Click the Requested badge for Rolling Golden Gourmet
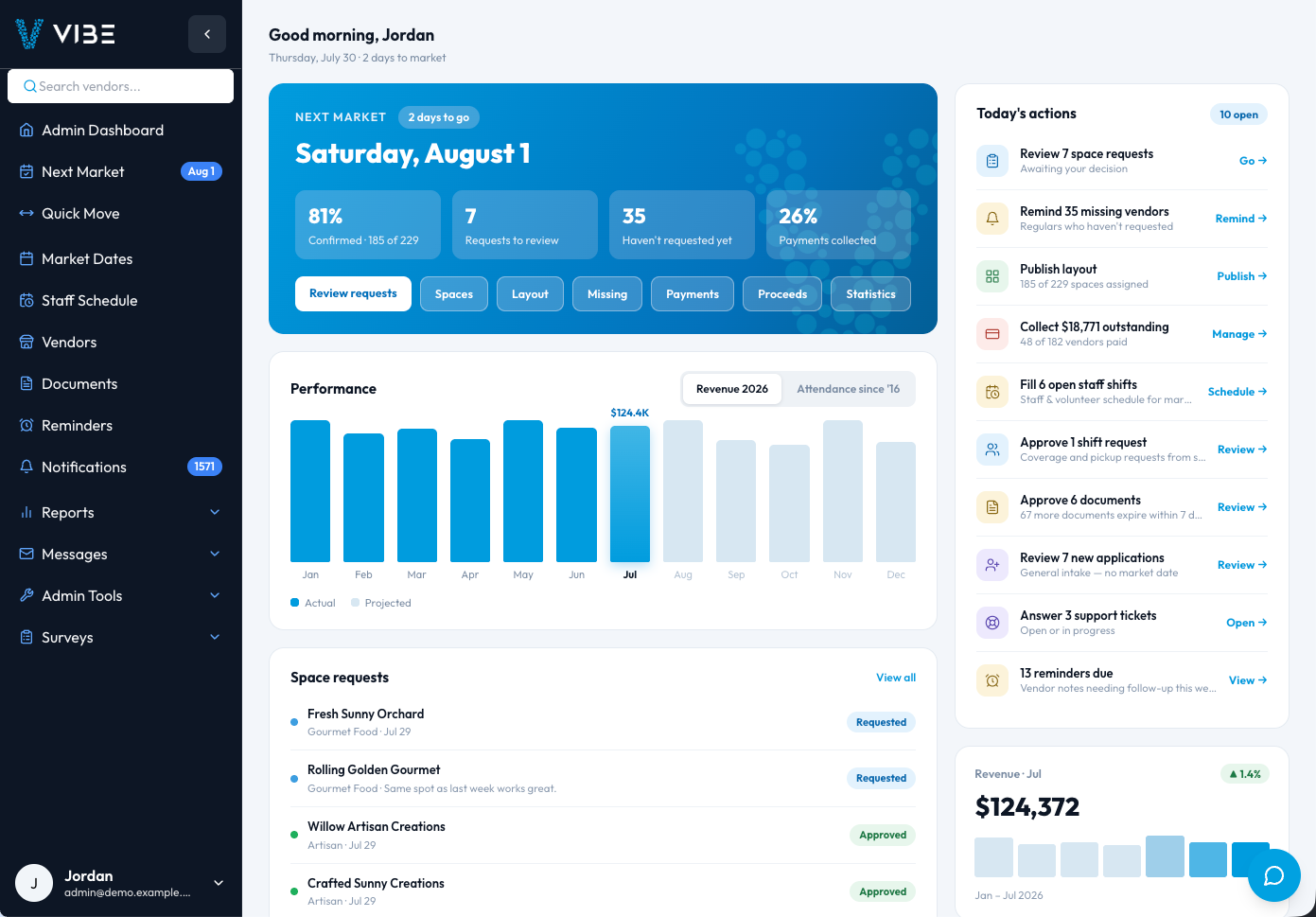Screen dimensions: 1316x917 [881, 778]
